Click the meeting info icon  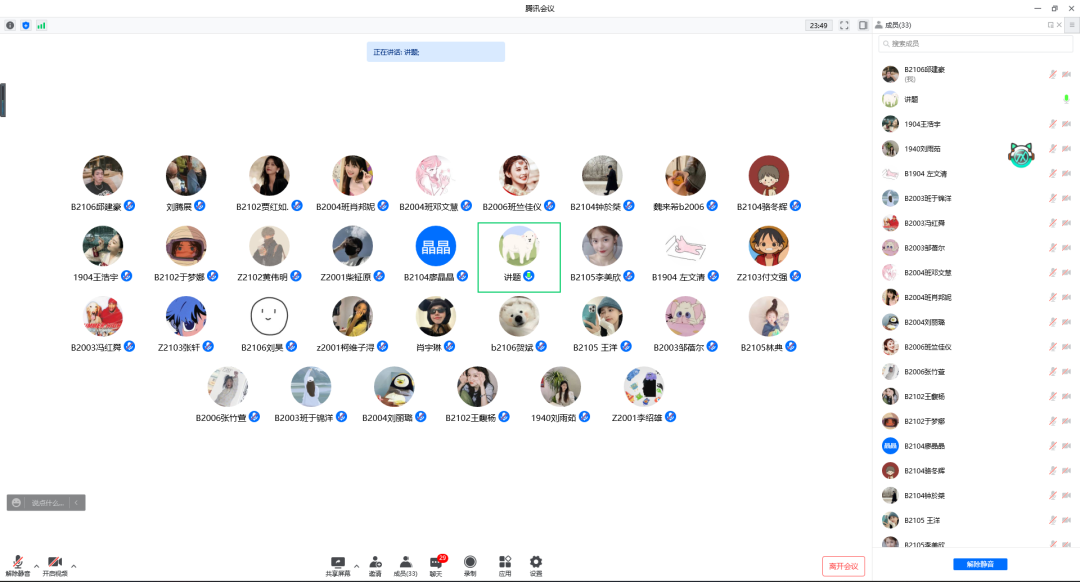[x=10, y=25]
